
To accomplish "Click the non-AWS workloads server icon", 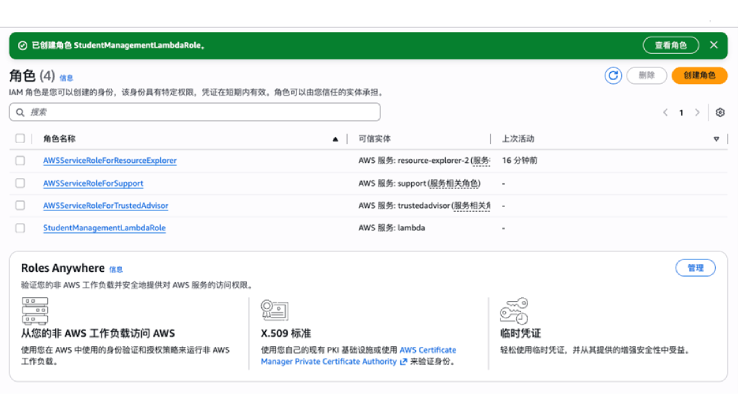I will (x=34, y=310).
